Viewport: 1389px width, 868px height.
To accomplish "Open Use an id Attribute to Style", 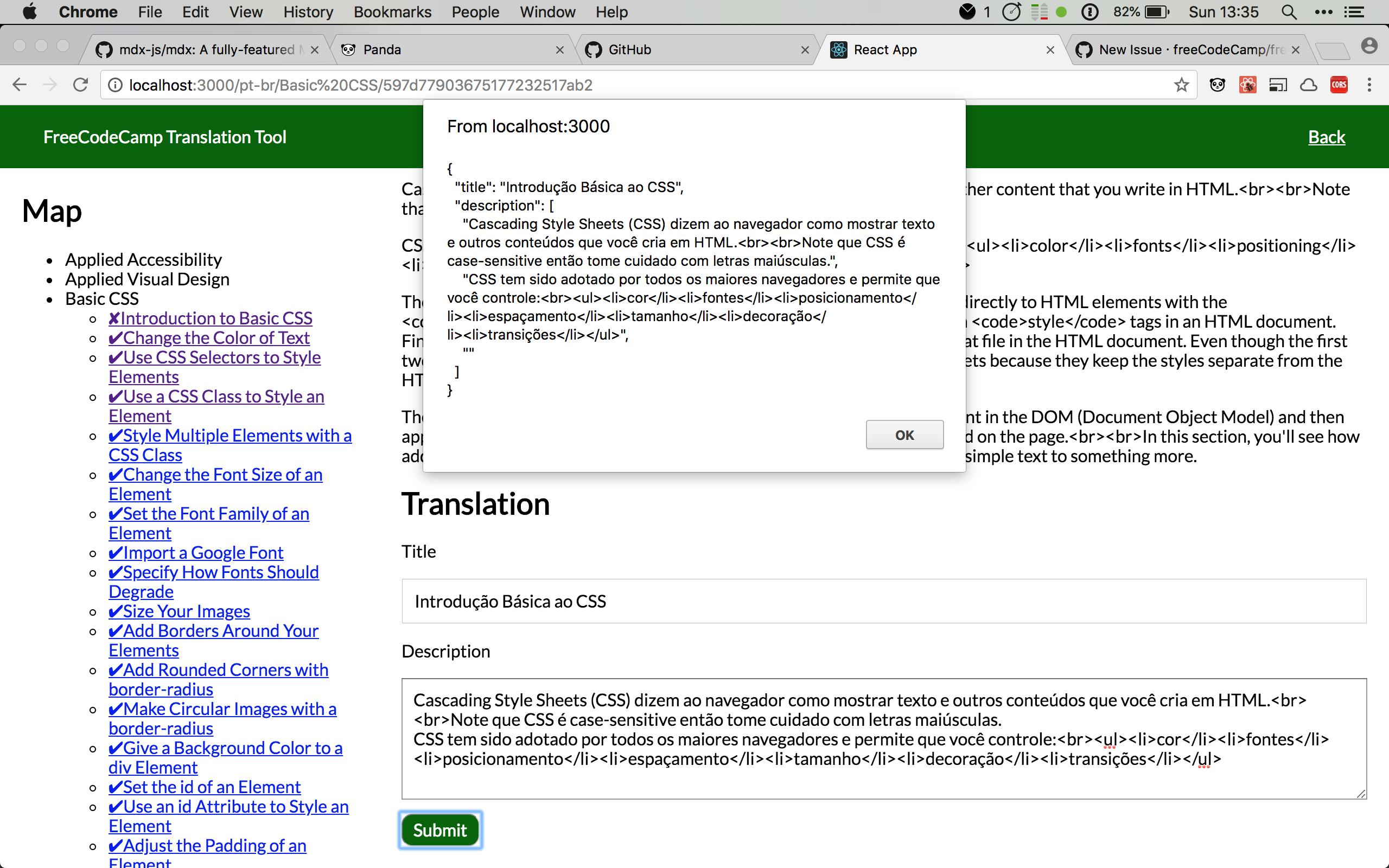I will [x=228, y=816].
